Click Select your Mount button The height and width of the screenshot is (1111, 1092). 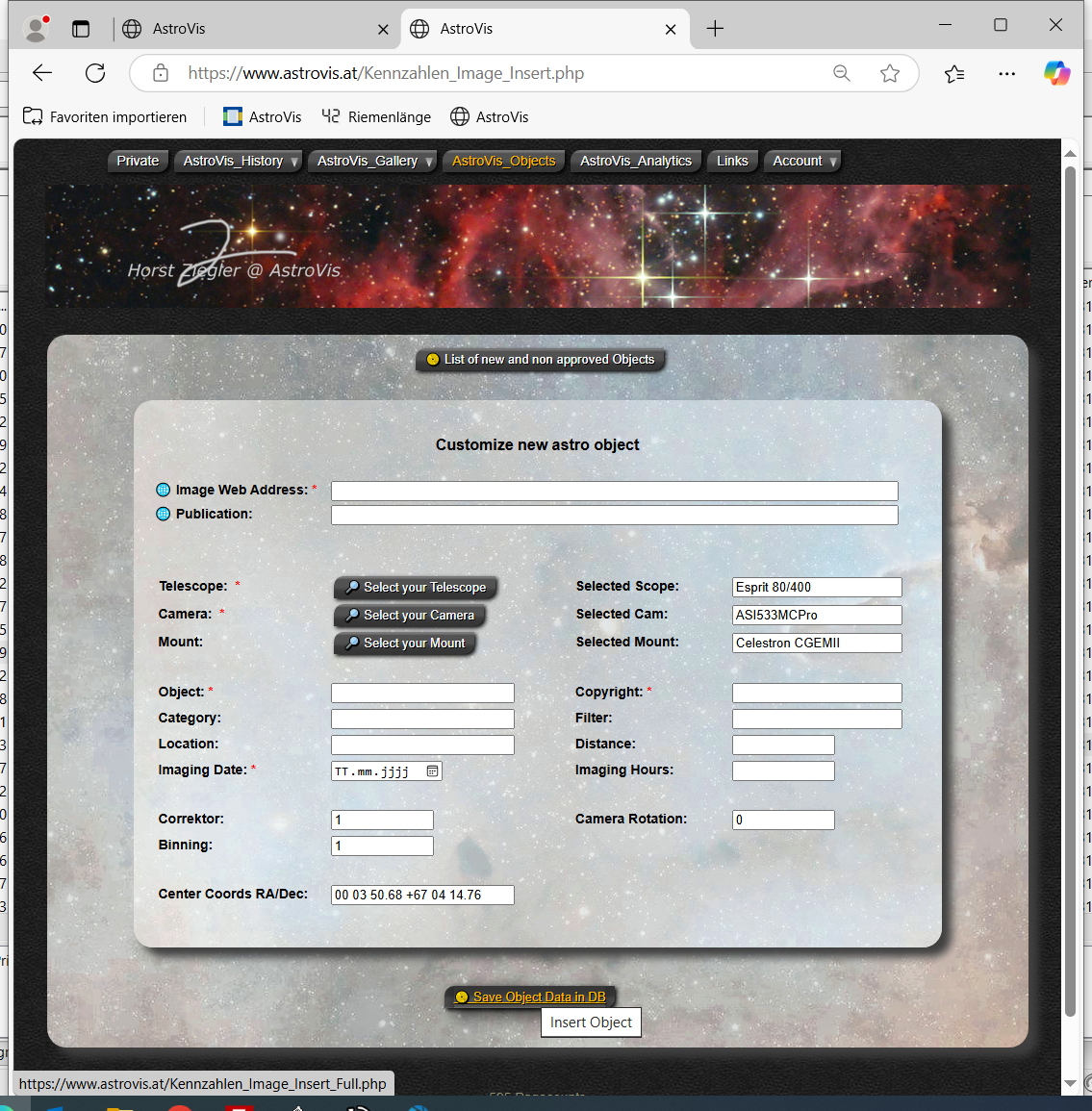pos(405,643)
